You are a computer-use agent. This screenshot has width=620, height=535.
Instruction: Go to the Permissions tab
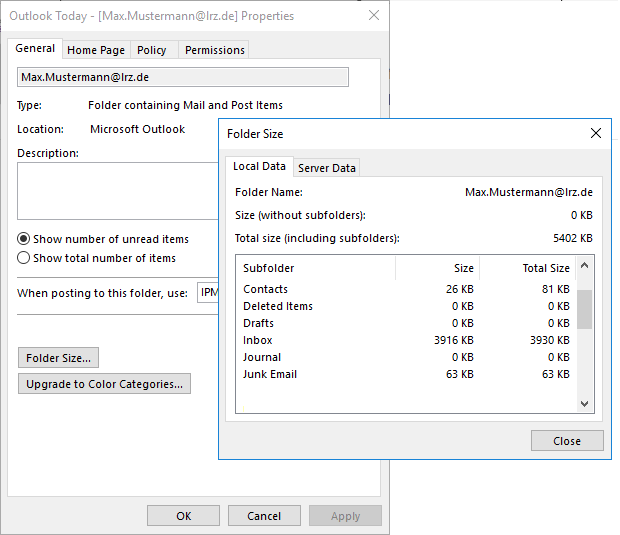(x=214, y=50)
